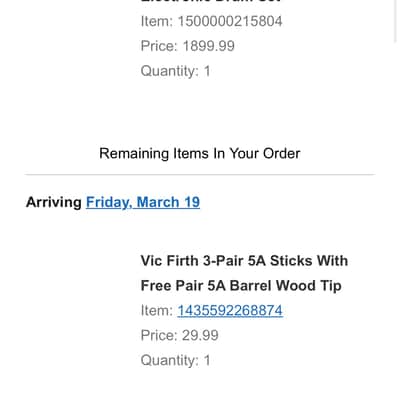
Task: Open item number 1435592268874 link
Action: coord(230,311)
